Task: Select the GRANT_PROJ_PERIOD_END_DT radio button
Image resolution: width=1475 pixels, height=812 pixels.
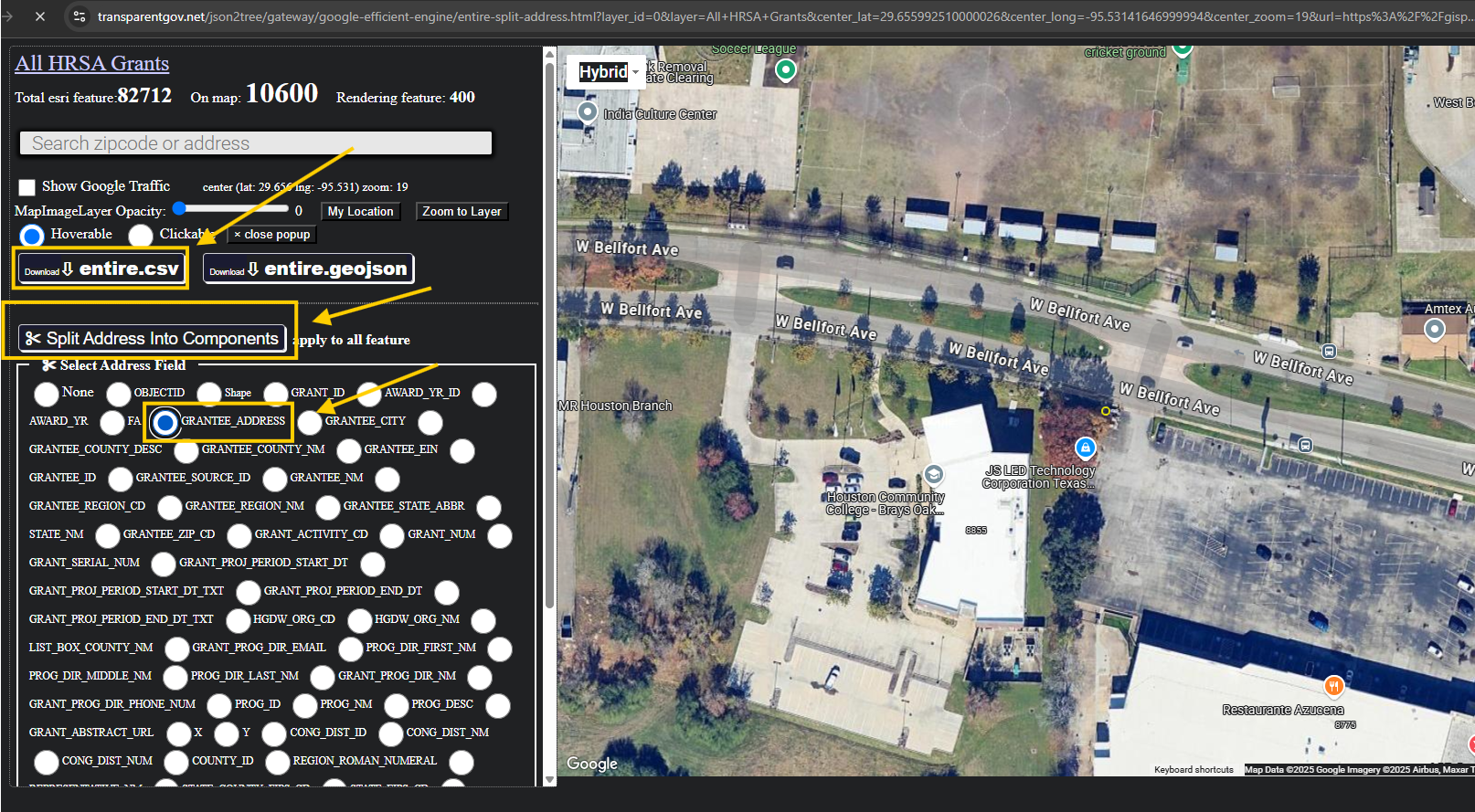Action: (249, 593)
